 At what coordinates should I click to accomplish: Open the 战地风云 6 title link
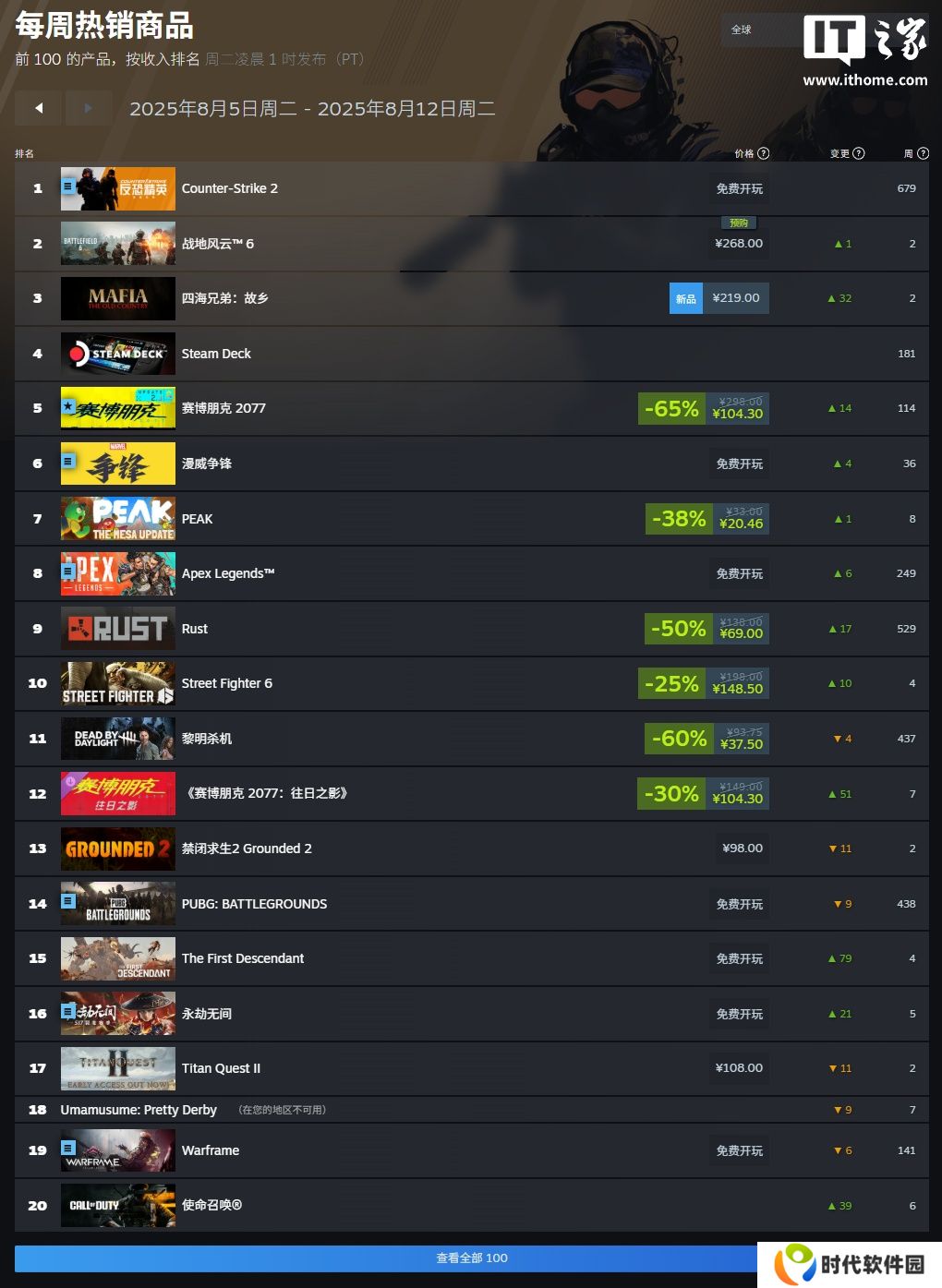coord(218,244)
